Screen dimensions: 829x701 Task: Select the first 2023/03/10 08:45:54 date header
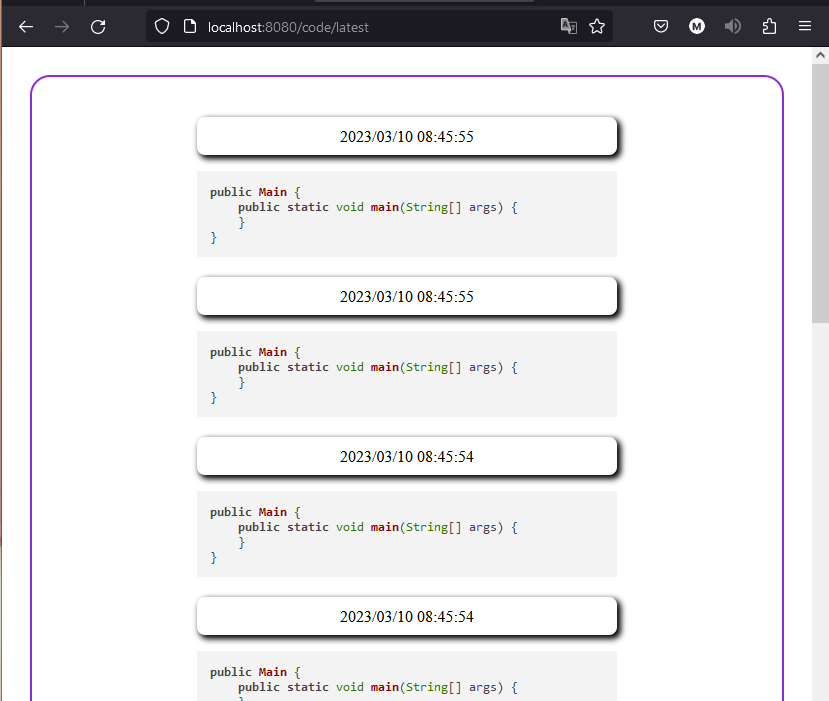point(407,457)
